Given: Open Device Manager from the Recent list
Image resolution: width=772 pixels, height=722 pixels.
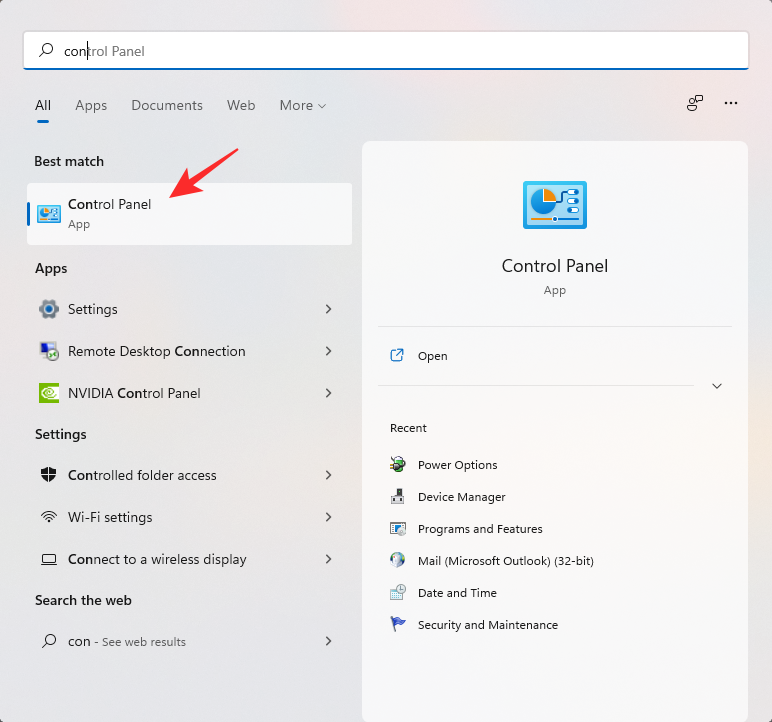Looking at the screenshot, I should tap(461, 497).
